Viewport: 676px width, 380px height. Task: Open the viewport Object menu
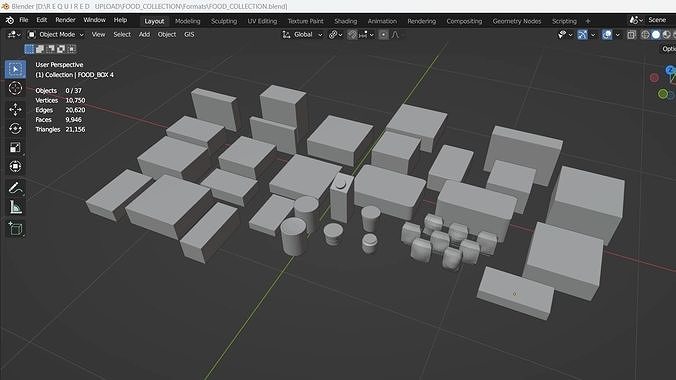pos(166,35)
